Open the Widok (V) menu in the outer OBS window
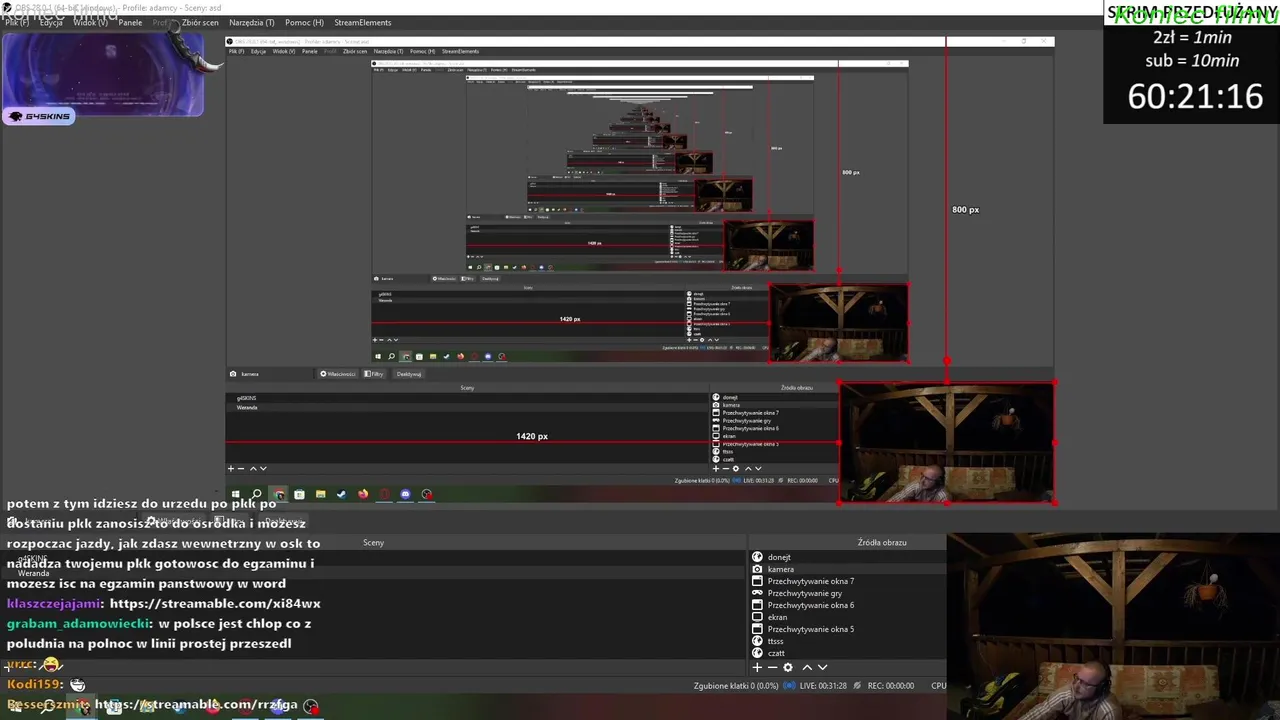This screenshot has height=720, width=1280. [x=90, y=22]
